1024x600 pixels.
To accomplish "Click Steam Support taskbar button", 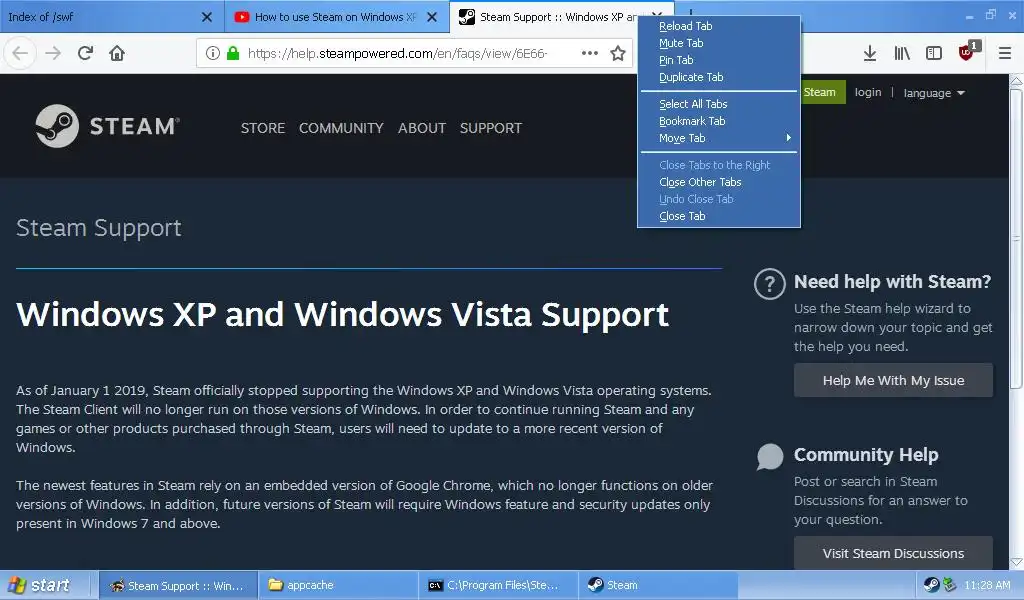I will (178, 585).
